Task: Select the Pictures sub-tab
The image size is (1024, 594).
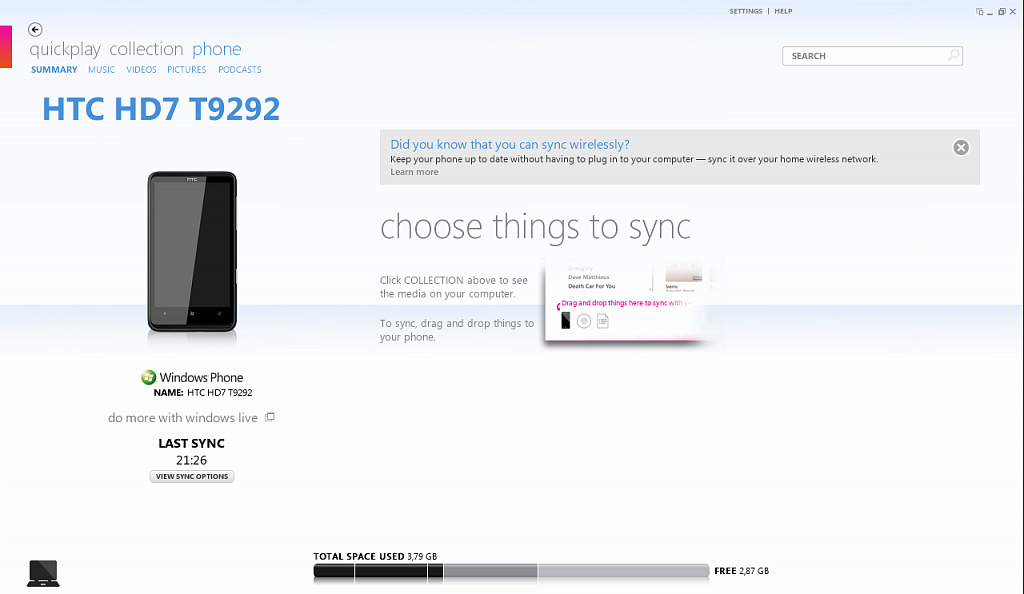Action: pos(187,70)
